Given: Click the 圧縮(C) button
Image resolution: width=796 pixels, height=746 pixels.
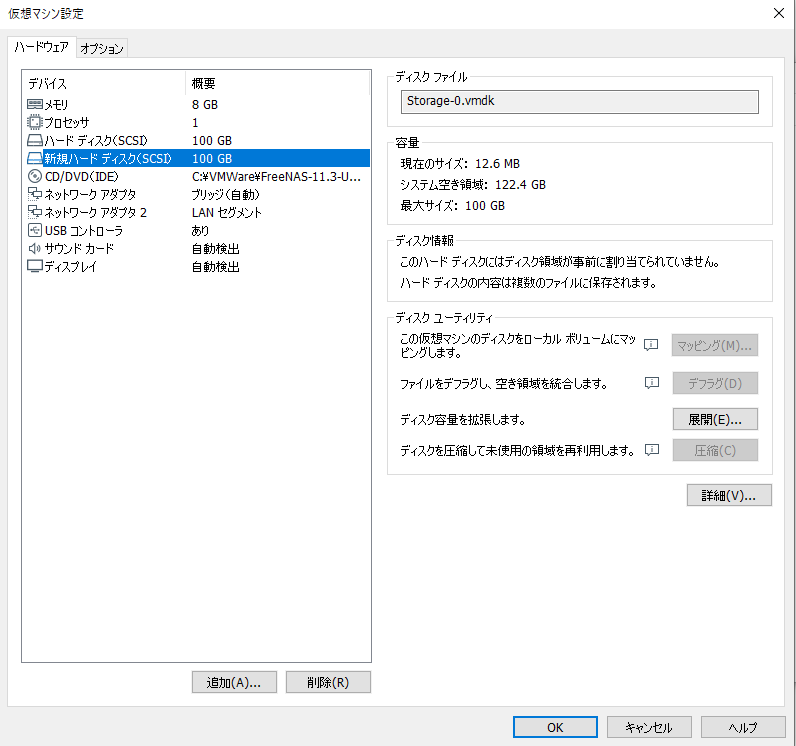Looking at the screenshot, I should coord(715,450).
